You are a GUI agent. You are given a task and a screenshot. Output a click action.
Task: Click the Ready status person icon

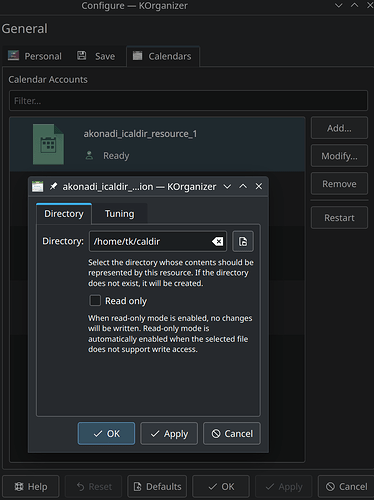point(89,155)
